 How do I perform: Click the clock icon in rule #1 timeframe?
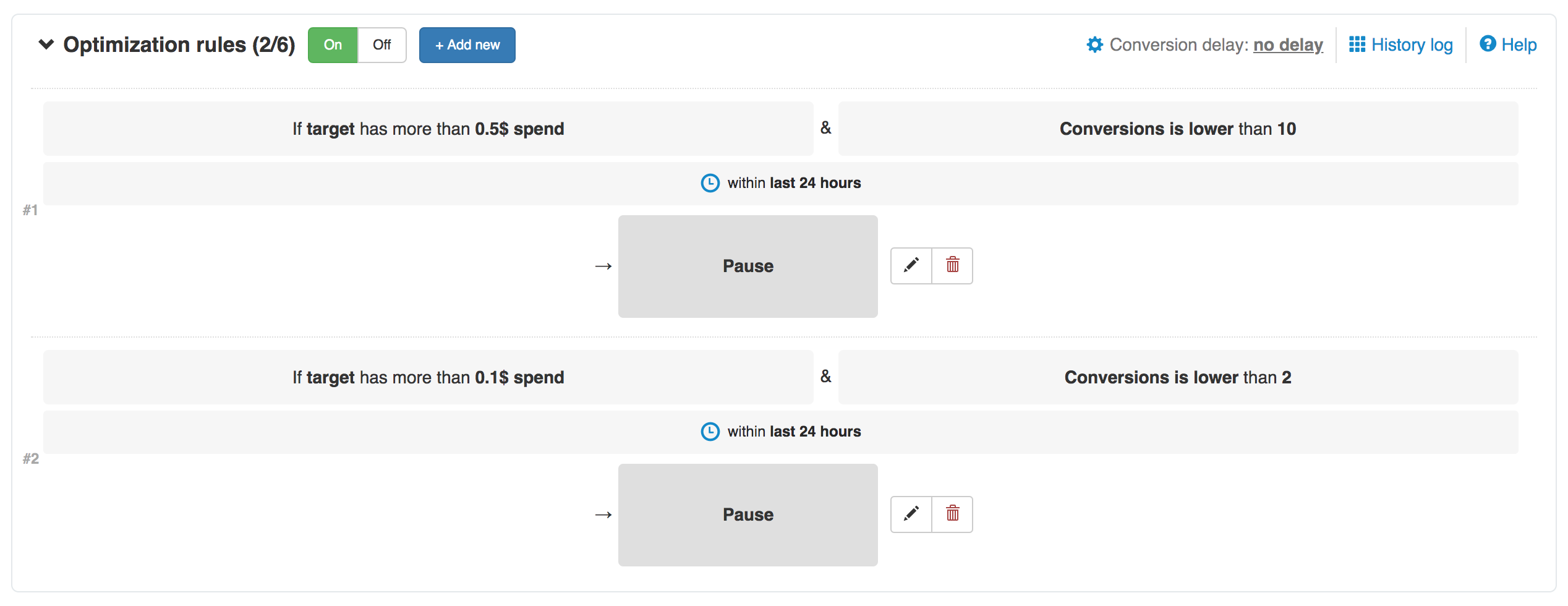point(710,183)
